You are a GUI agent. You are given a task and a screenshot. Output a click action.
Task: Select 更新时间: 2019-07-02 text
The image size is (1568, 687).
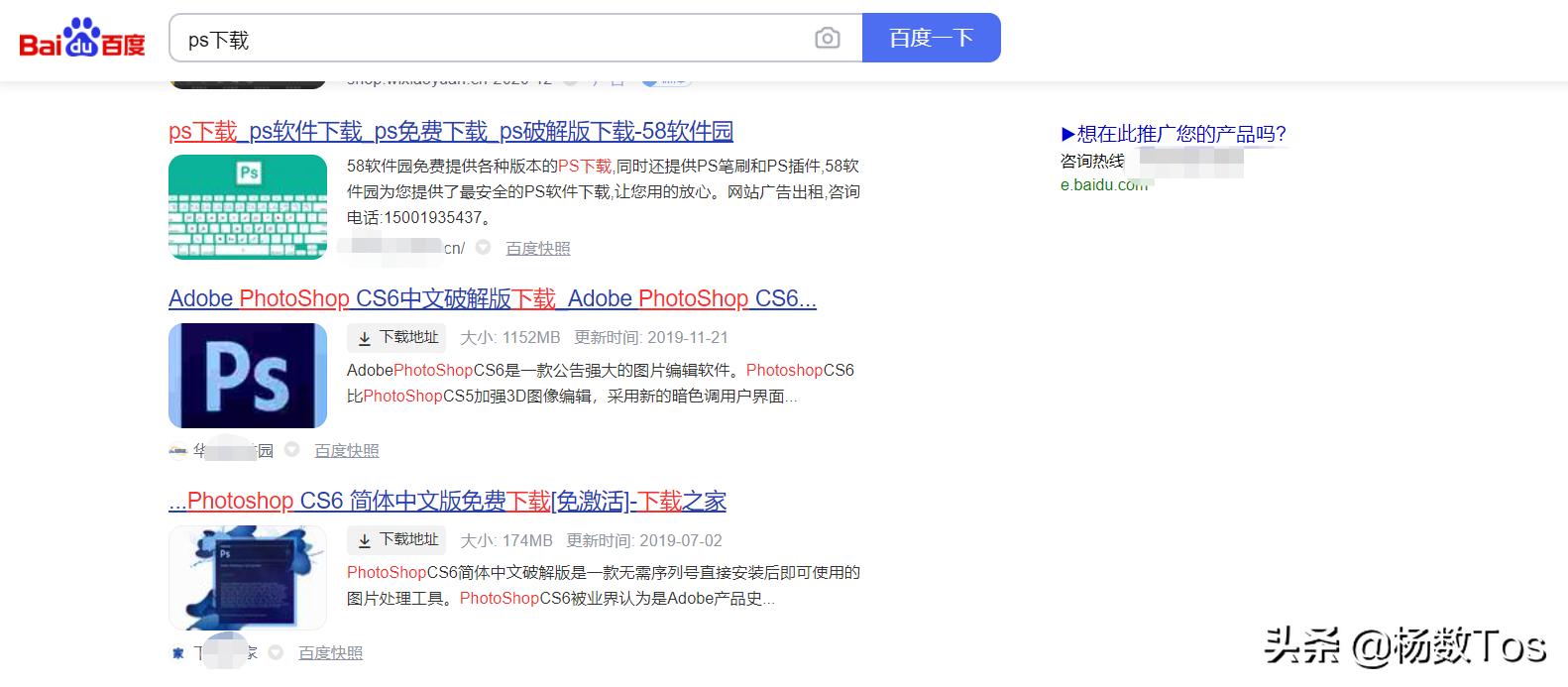tap(644, 540)
